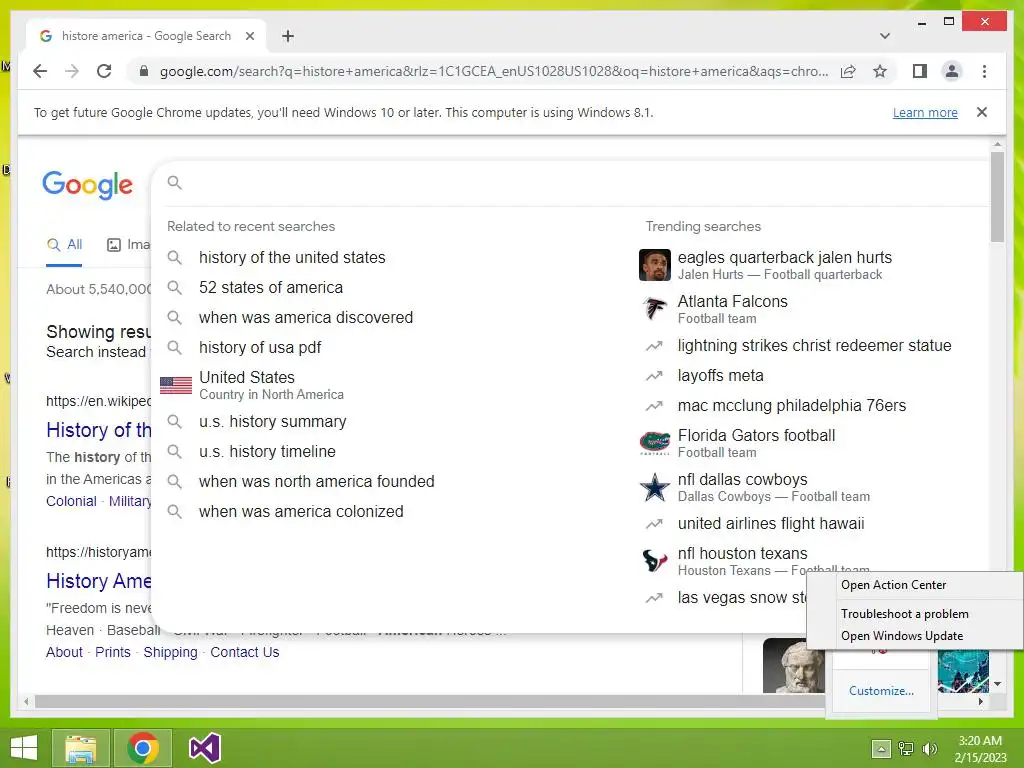Show hidden tray icons arrow
Image resolution: width=1024 pixels, height=768 pixels.
pyautogui.click(x=881, y=749)
